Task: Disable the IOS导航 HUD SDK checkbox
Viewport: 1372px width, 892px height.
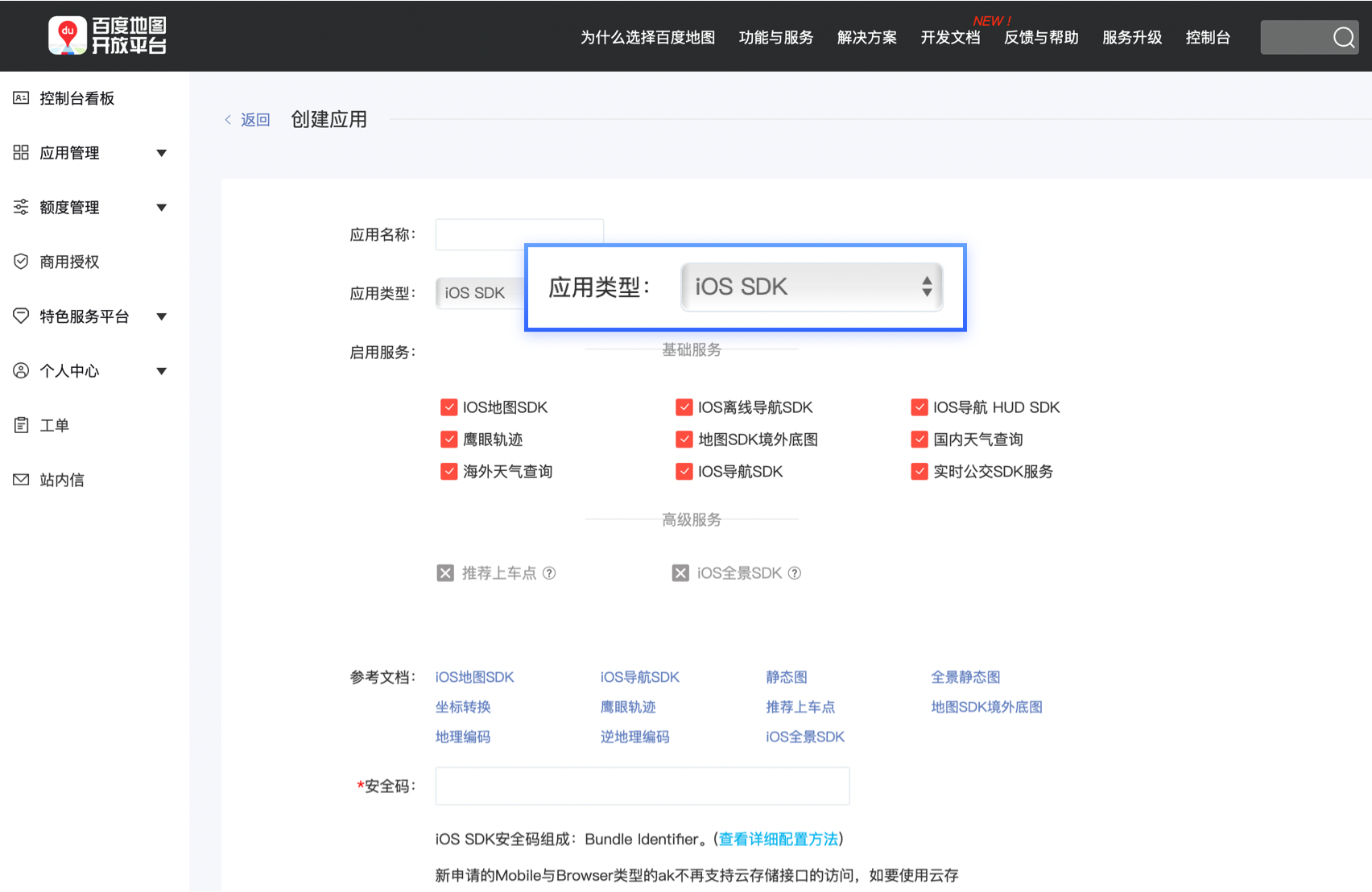Action: coord(919,407)
